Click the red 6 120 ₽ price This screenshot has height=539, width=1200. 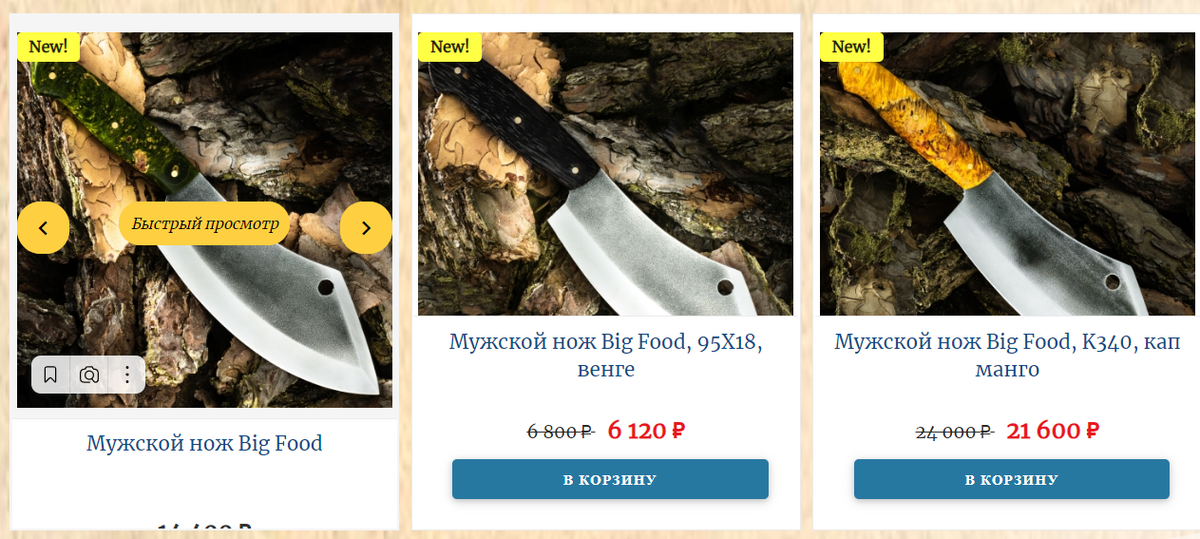(x=646, y=431)
